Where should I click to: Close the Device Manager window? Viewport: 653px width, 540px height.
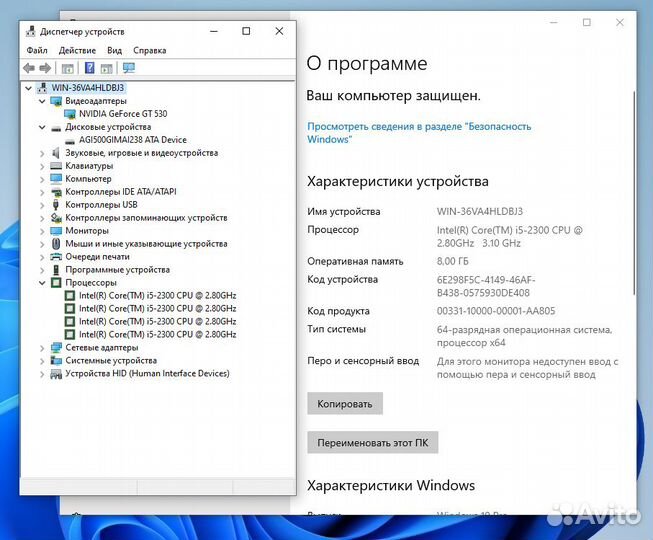click(x=279, y=31)
